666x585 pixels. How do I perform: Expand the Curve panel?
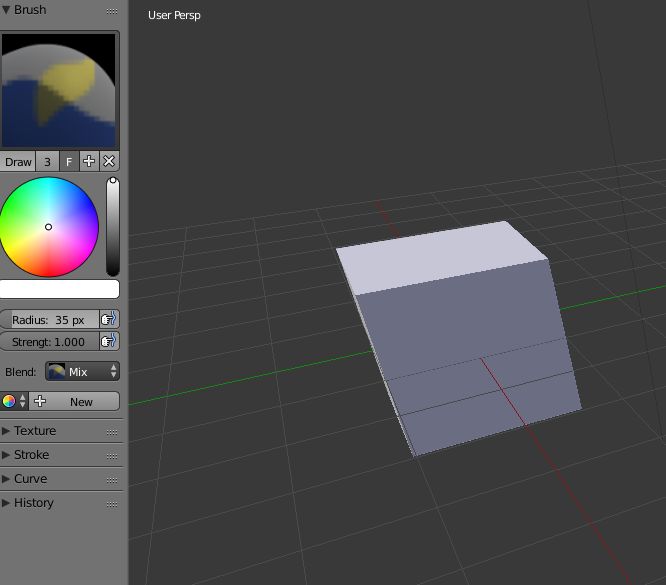pyautogui.click(x=30, y=479)
